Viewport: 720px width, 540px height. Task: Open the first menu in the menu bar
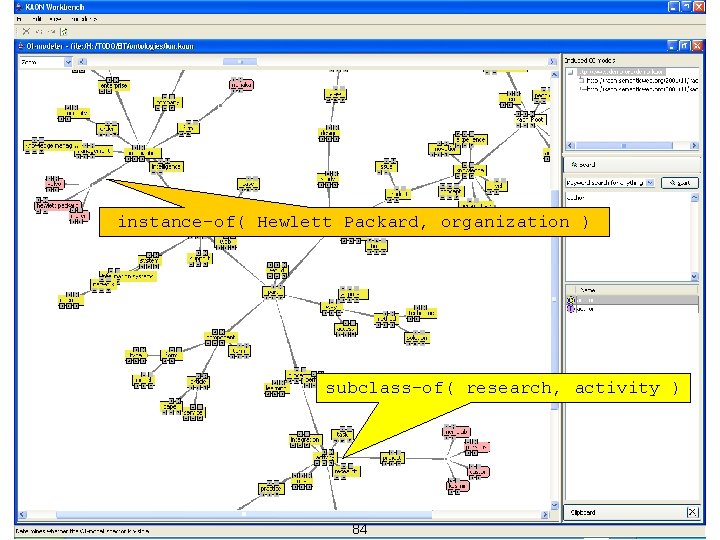(x=19, y=19)
